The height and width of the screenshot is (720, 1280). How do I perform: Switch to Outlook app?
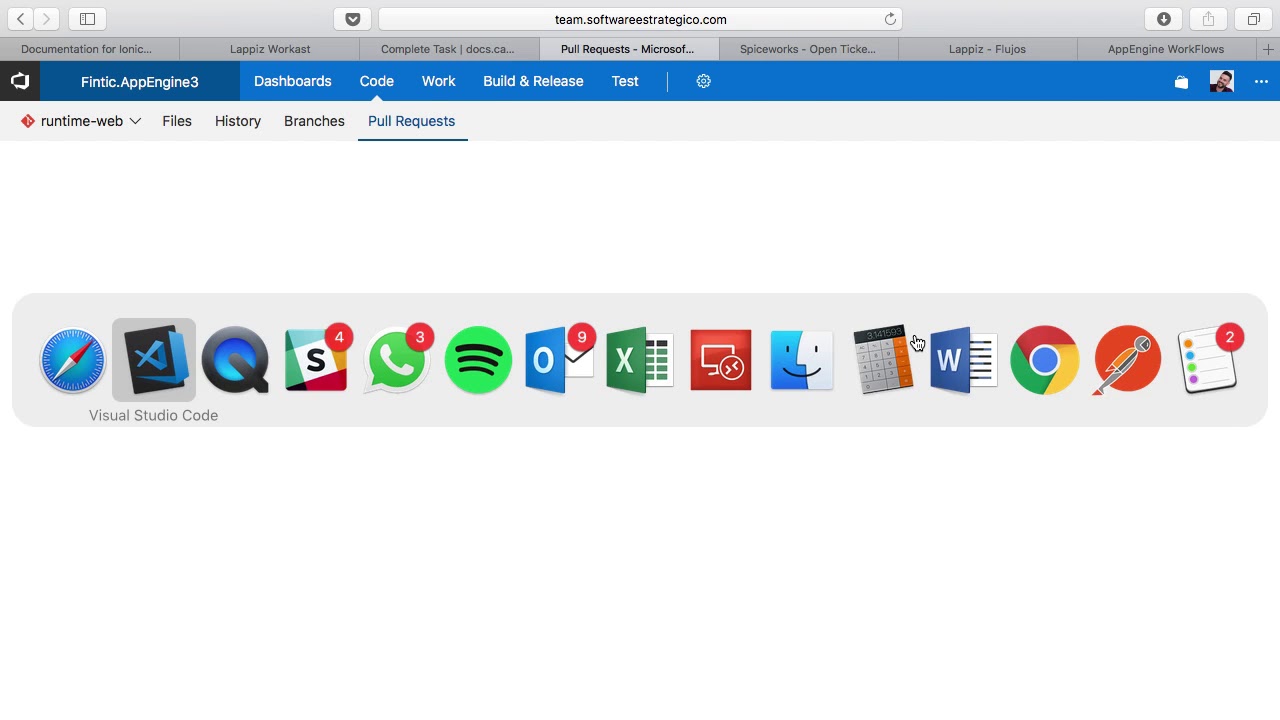pyautogui.click(x=559, y=360)
